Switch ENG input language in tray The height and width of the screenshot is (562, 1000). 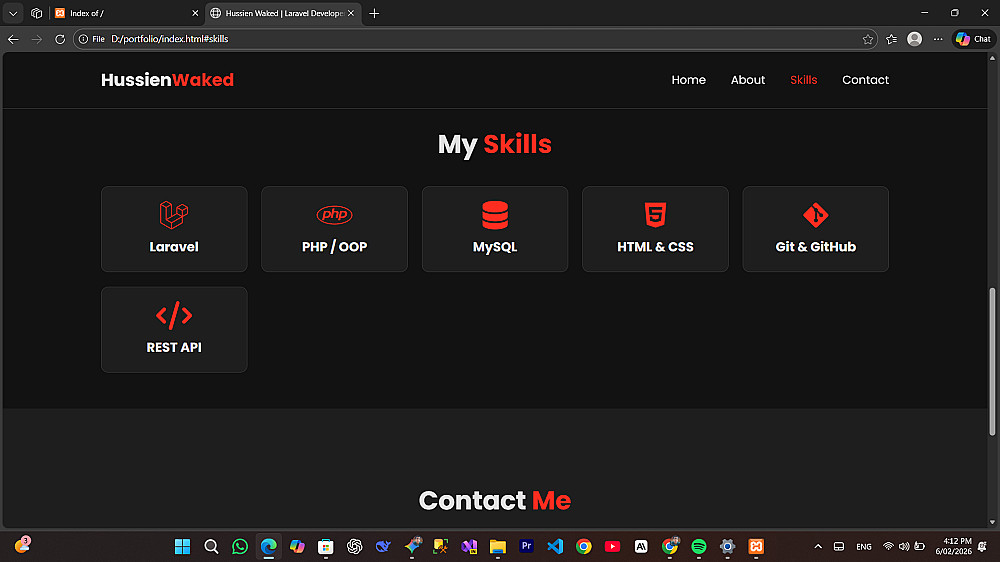(864, 547)
